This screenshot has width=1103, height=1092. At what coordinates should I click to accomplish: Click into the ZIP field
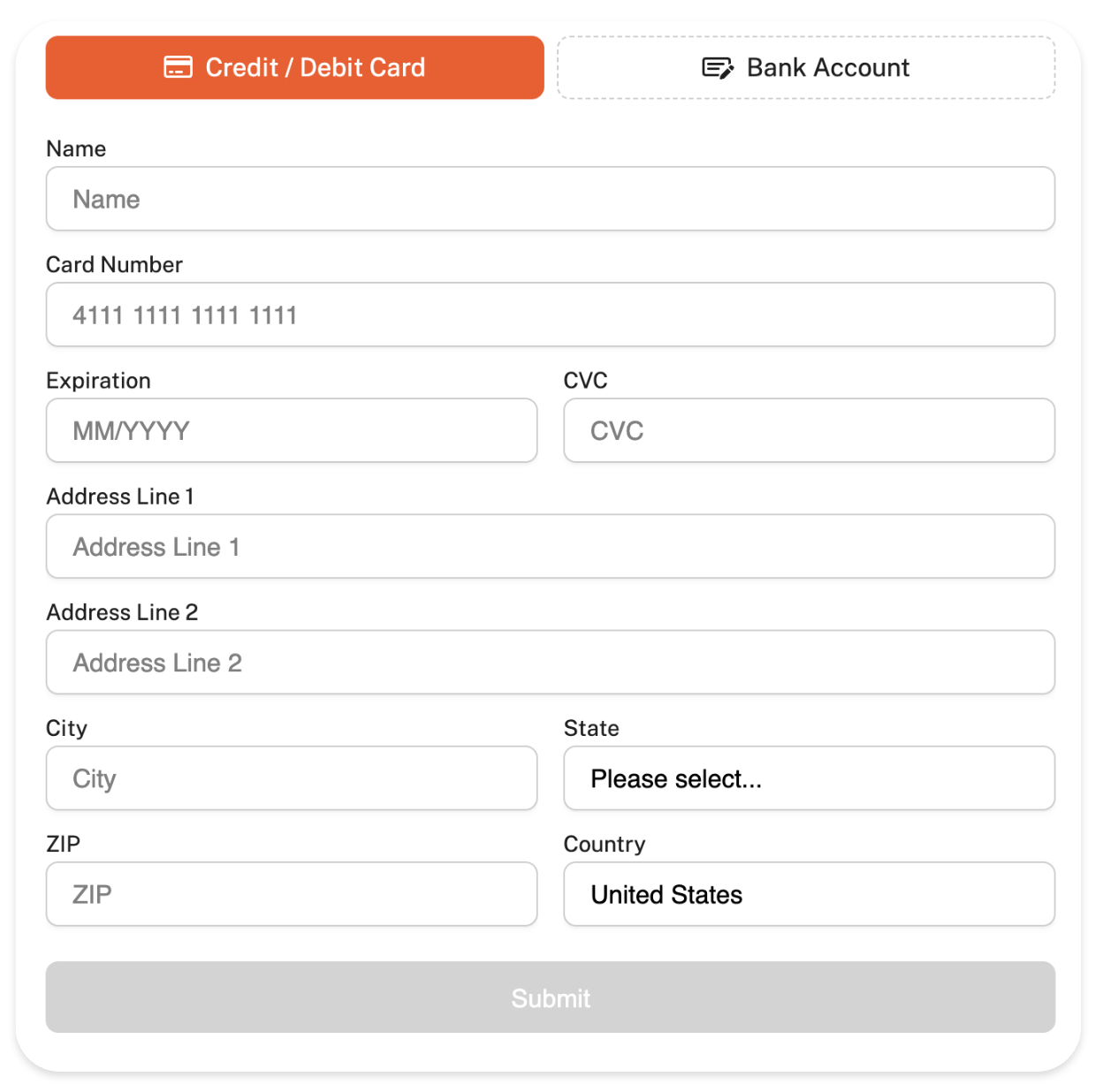tap(292, 894)
